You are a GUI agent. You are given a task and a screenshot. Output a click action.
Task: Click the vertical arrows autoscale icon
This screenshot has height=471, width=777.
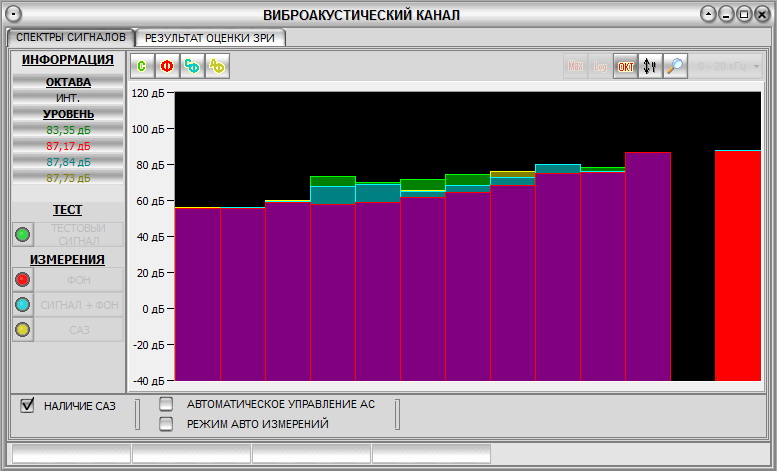click(651, 67)
